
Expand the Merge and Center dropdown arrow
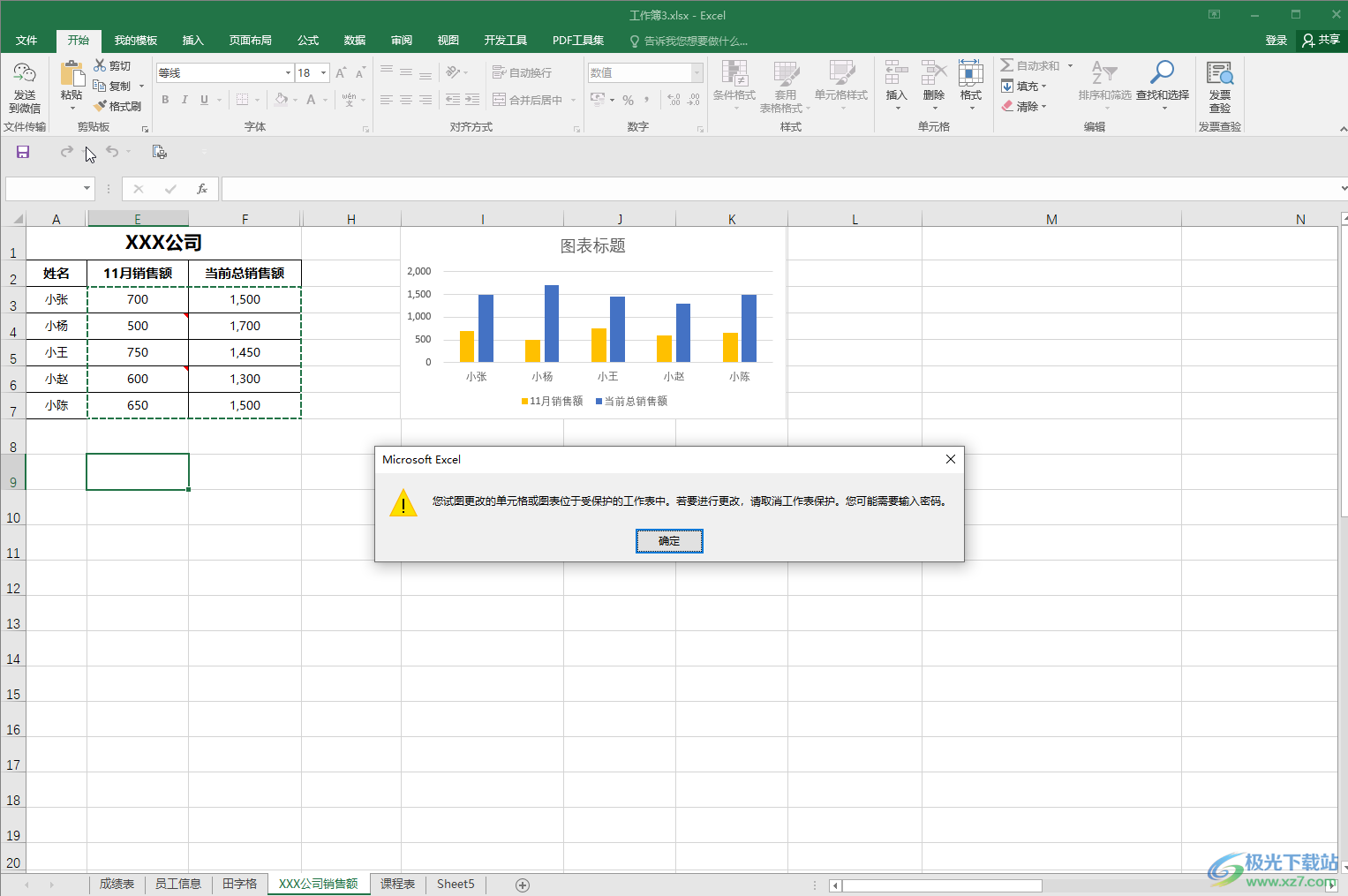pyautogui.click(x=573, y=100)
